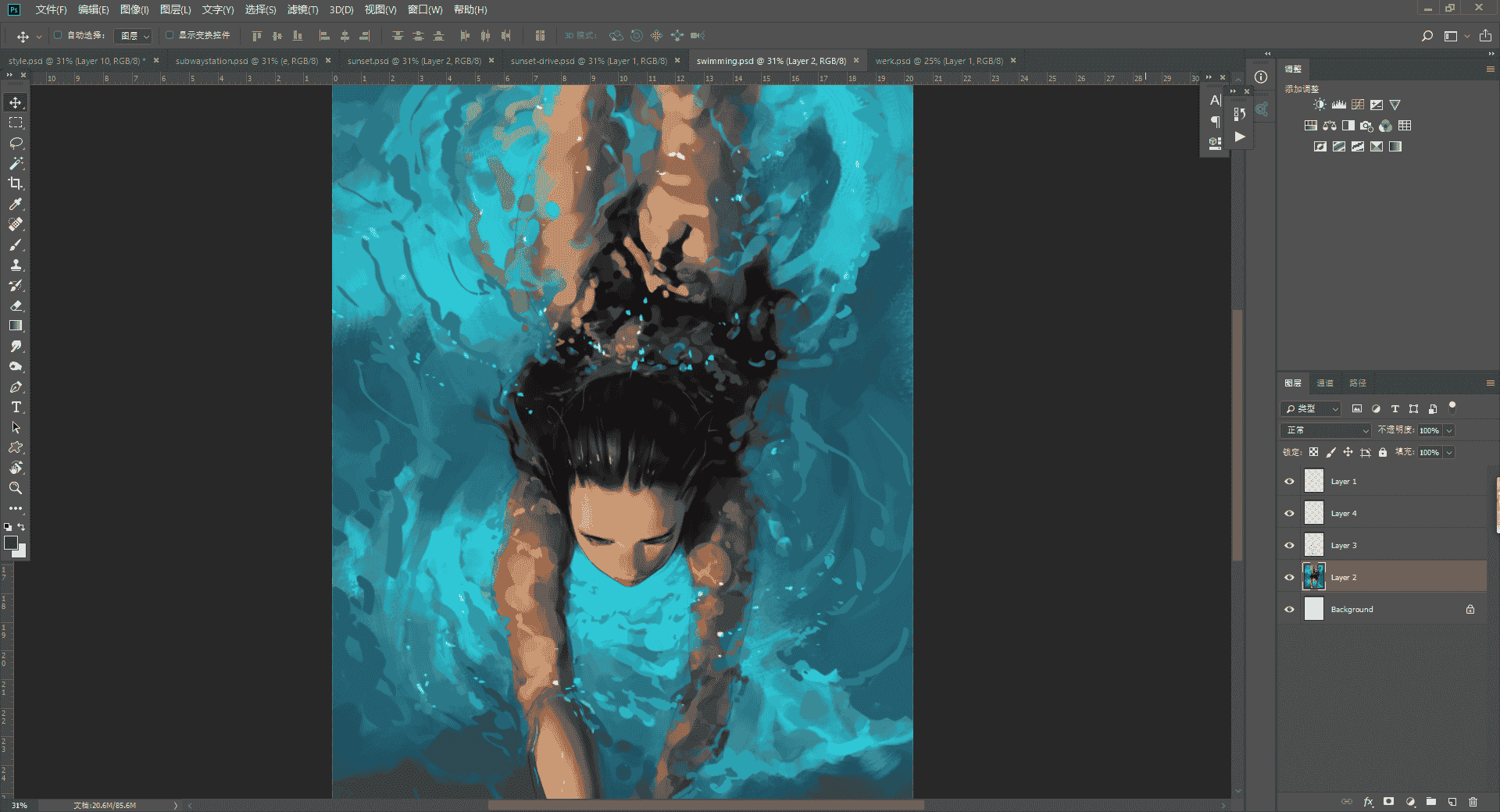Image resolution: width=1500 pixels, height=812 pixels.
Task: Open the layer filter type dropdown
Action: click(x=1311, y=408)
